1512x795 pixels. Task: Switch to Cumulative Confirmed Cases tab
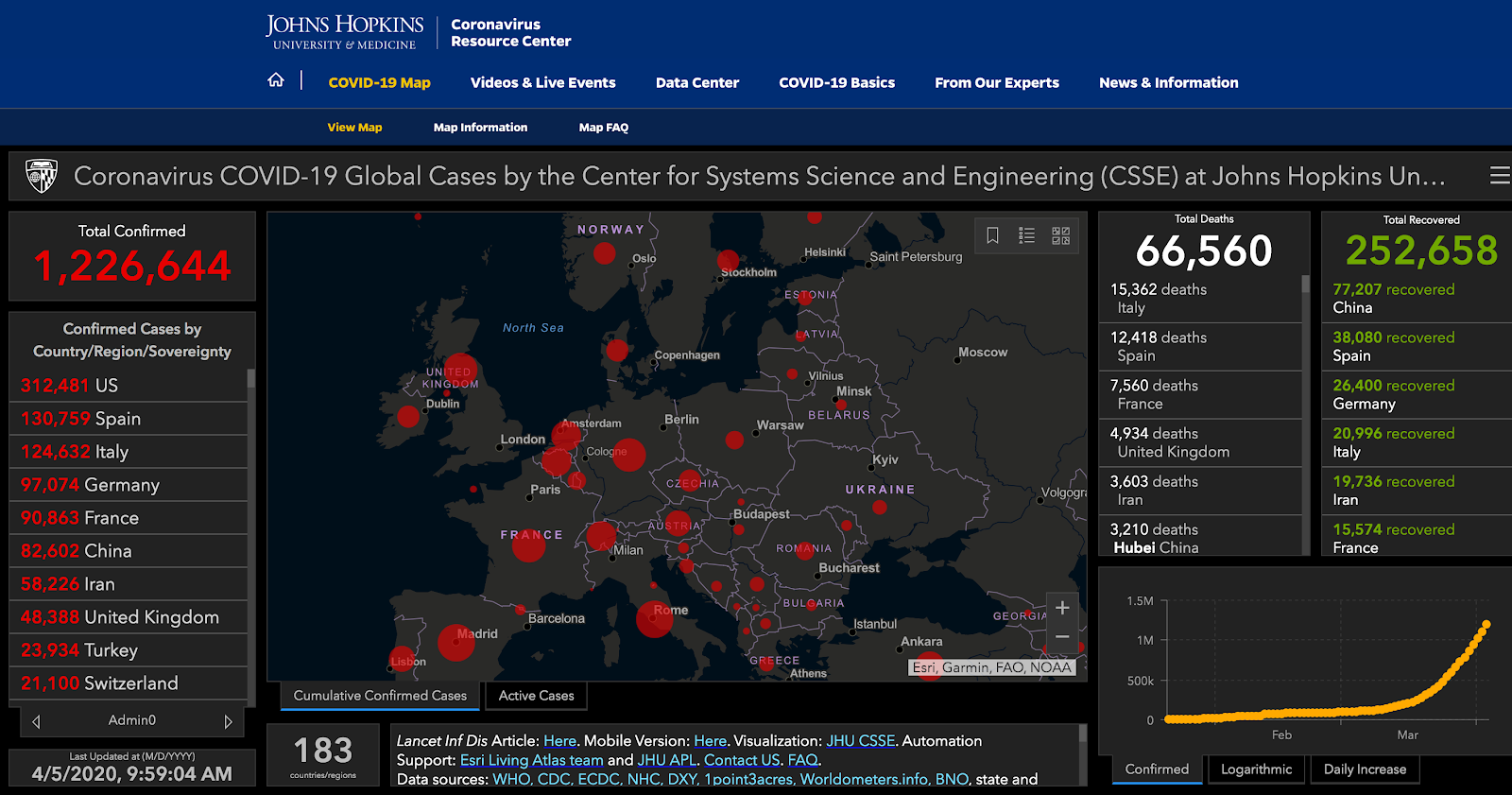tap(380, 696)
